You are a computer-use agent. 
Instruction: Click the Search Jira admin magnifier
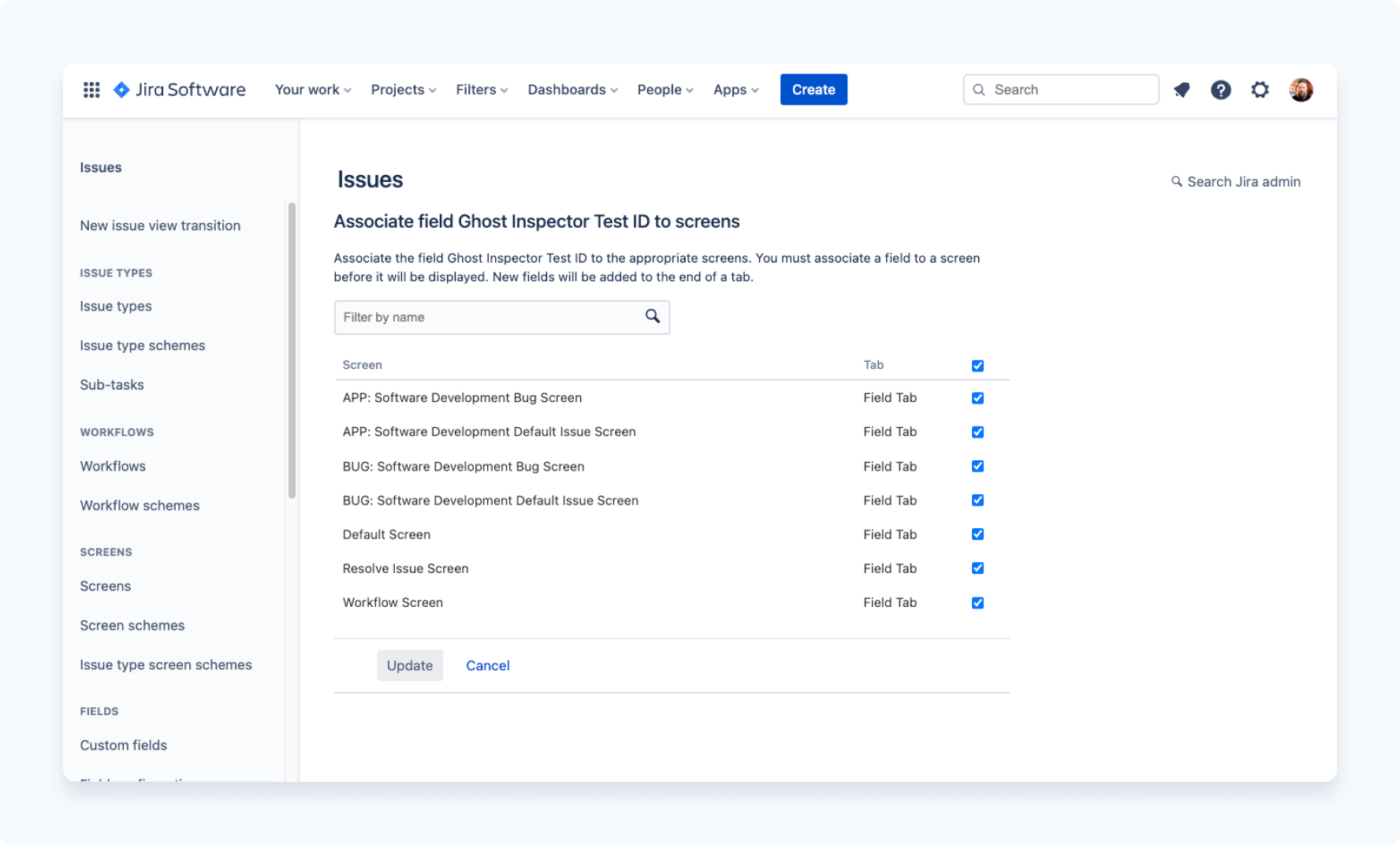(x=1176, y=181)
